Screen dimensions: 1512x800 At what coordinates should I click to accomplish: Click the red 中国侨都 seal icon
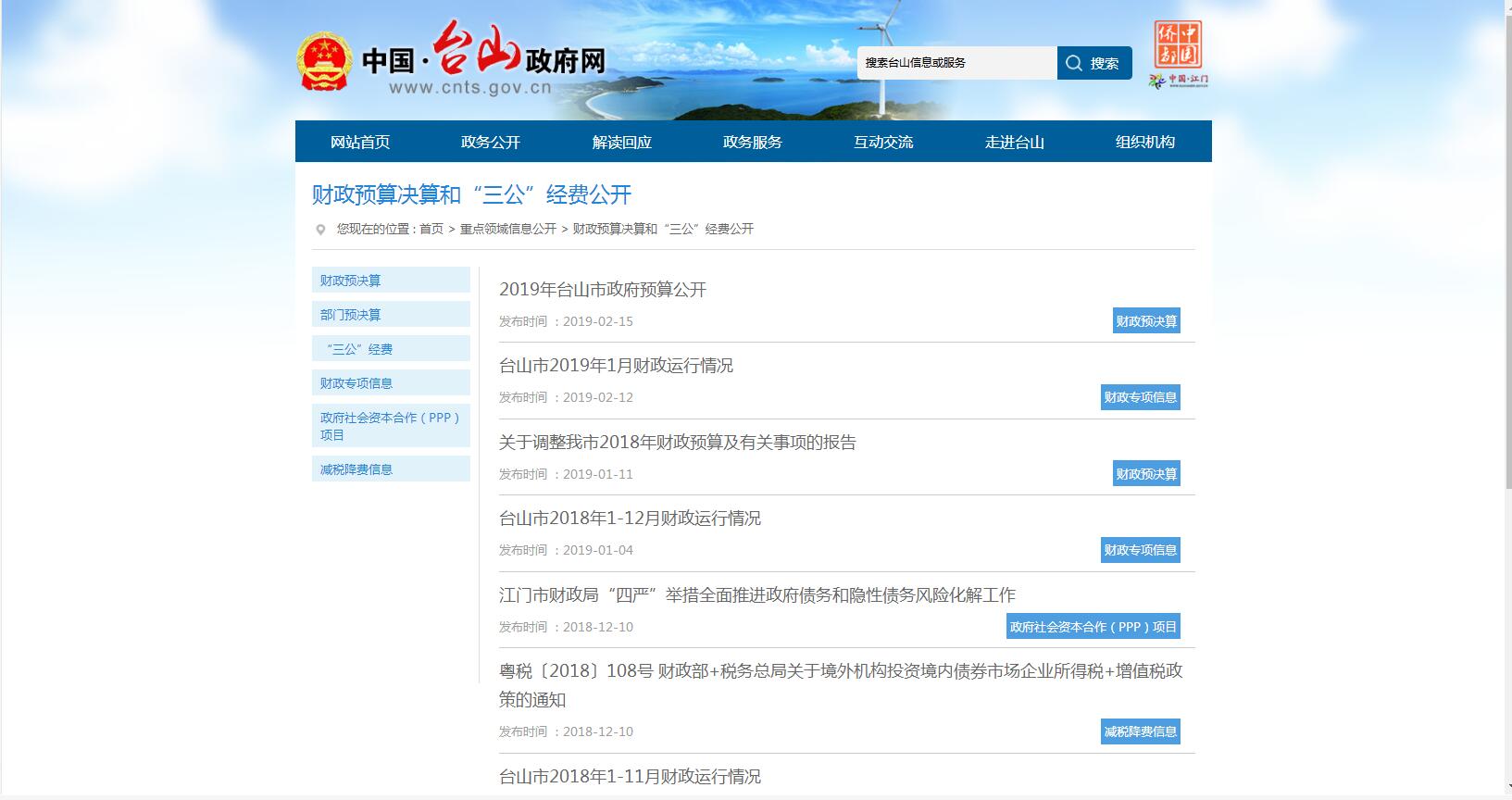(x=1178, y=44)
